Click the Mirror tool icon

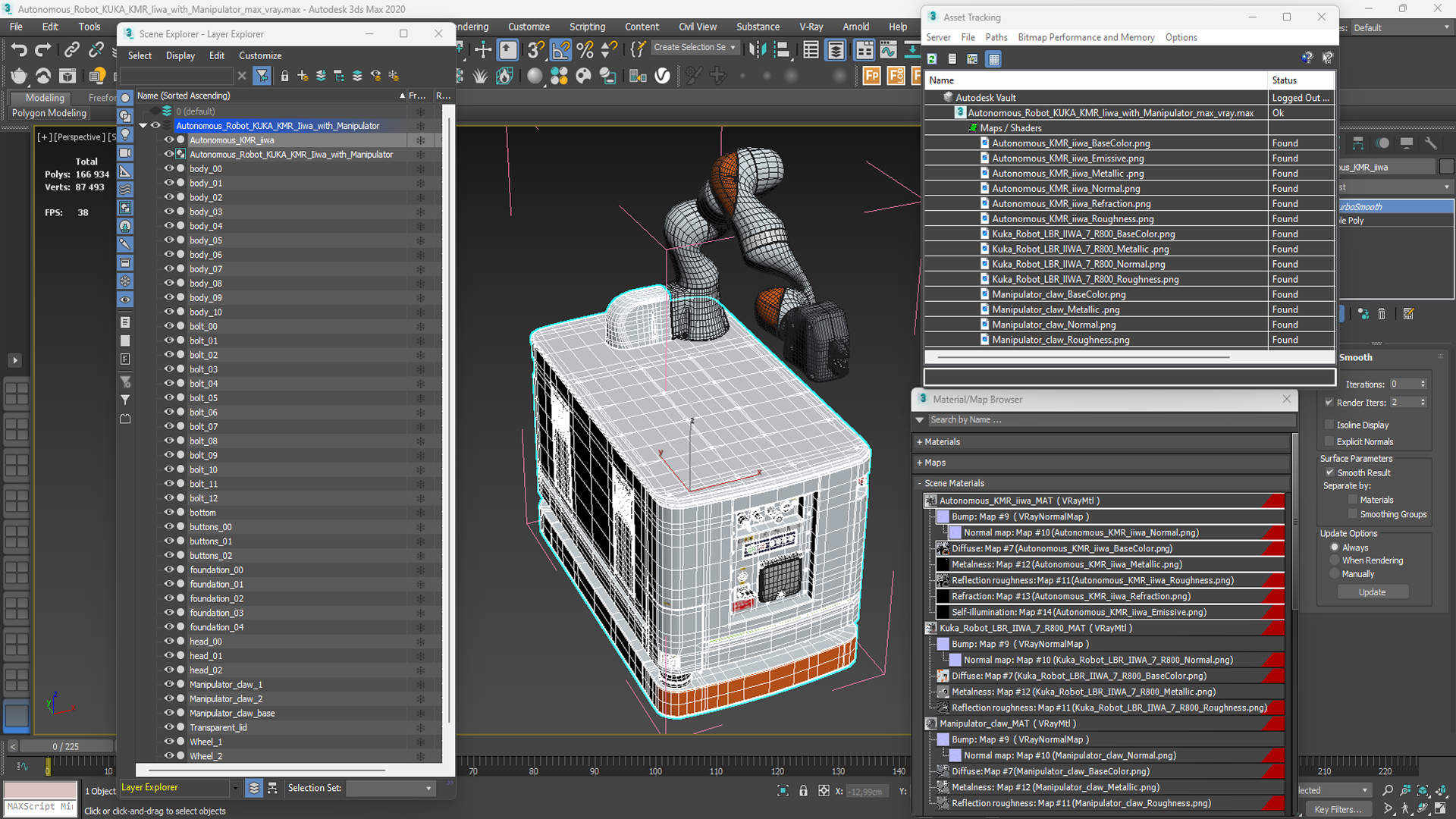(x=757, y=50)
